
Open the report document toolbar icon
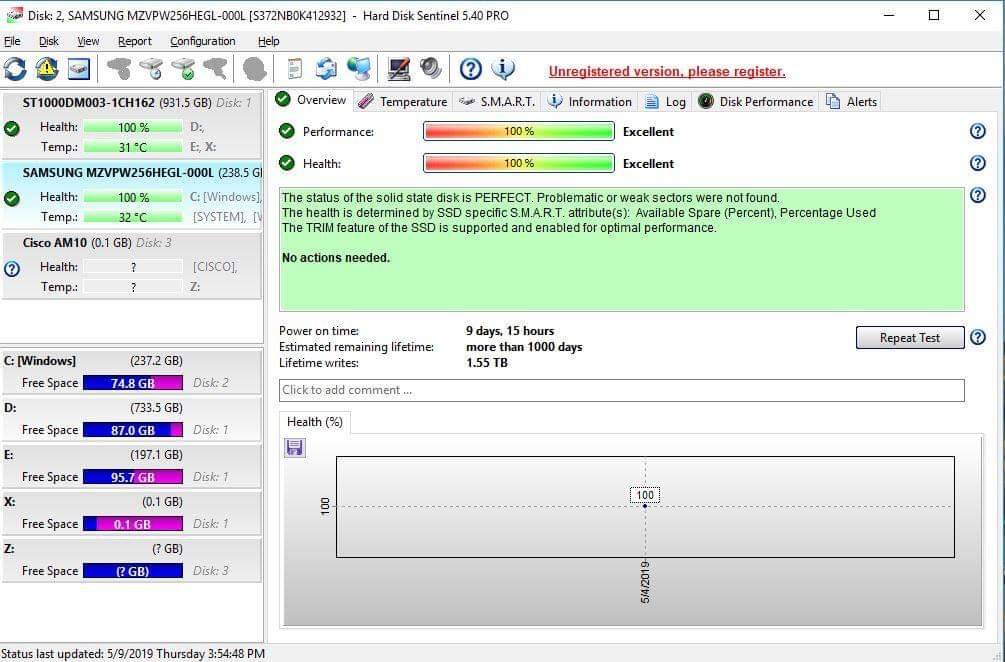click(x=294, y=69)
